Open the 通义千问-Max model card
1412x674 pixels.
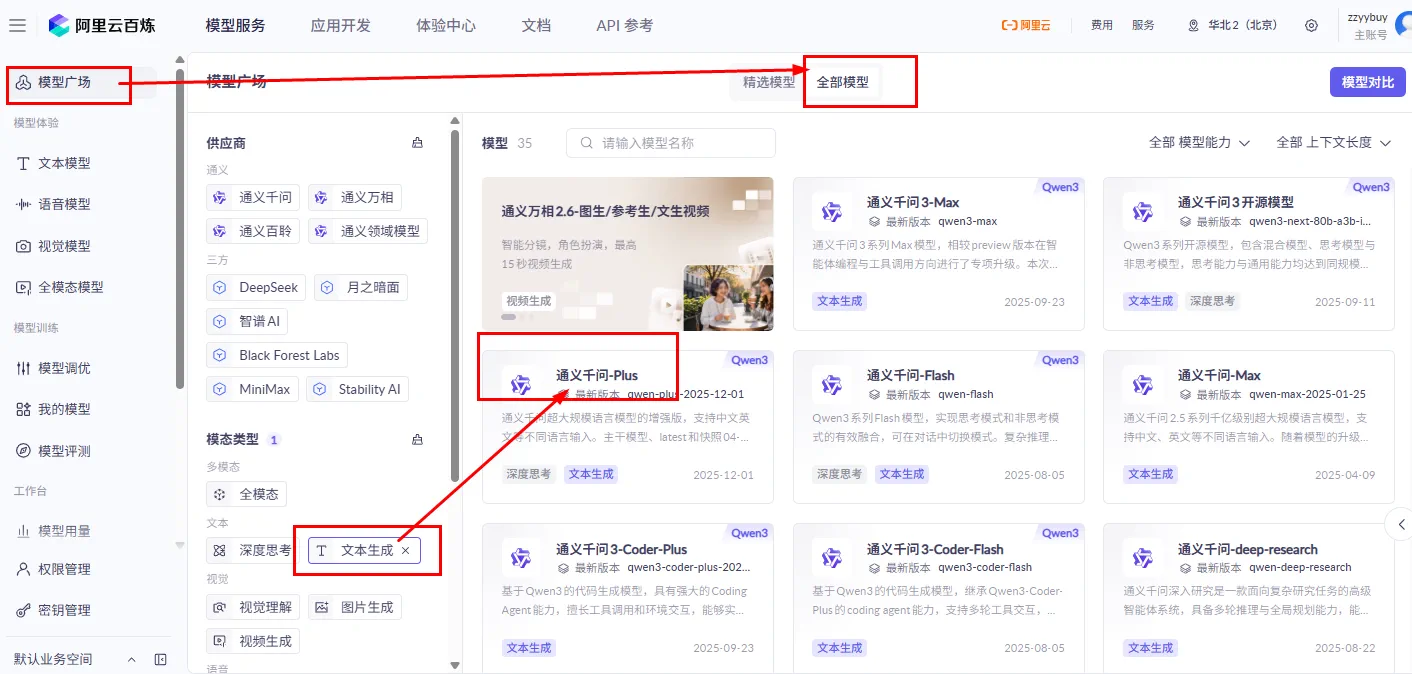(1249, 427)
